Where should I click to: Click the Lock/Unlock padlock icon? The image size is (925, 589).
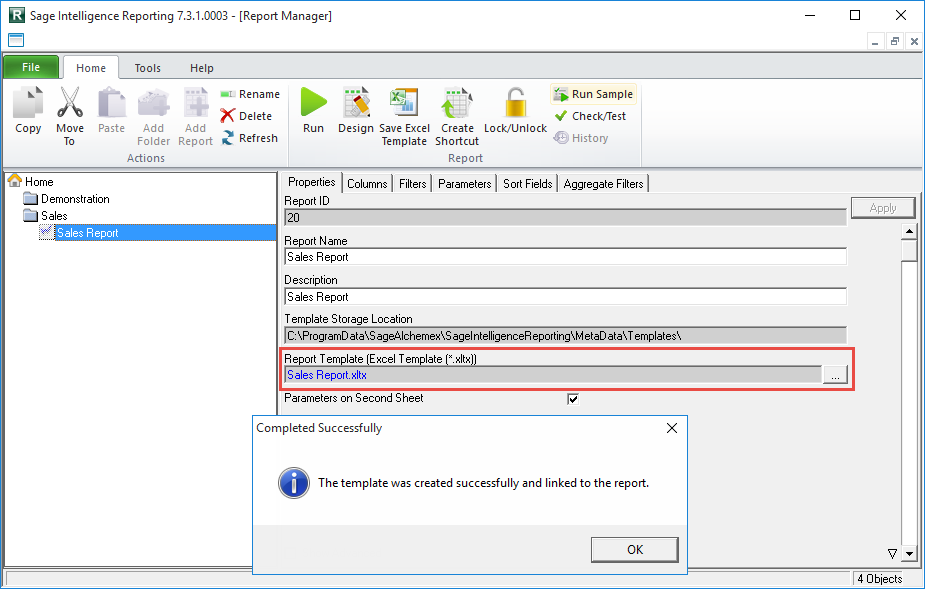(515, 102)
